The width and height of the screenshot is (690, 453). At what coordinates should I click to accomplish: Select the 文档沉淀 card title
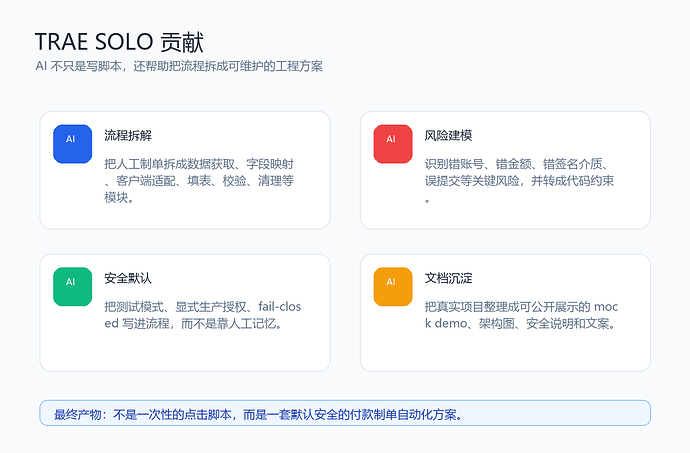pyautogui.click(x=448, y=278)
